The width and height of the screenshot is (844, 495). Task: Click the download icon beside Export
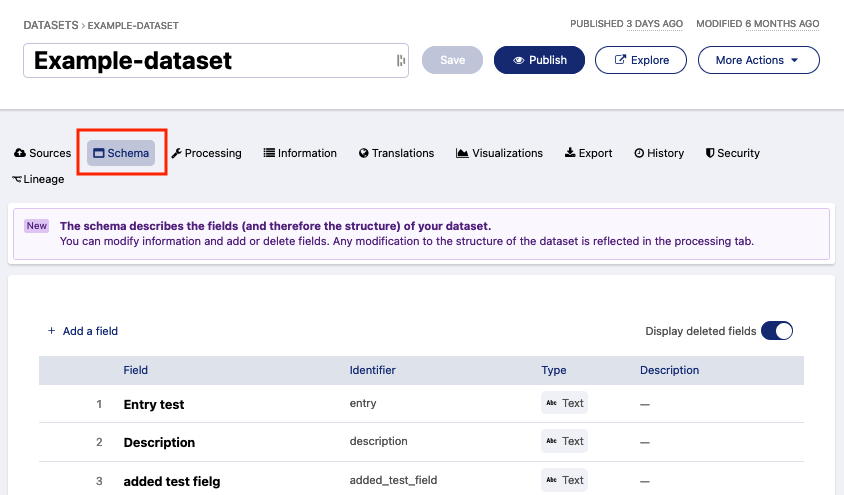[x=570, y=153]
